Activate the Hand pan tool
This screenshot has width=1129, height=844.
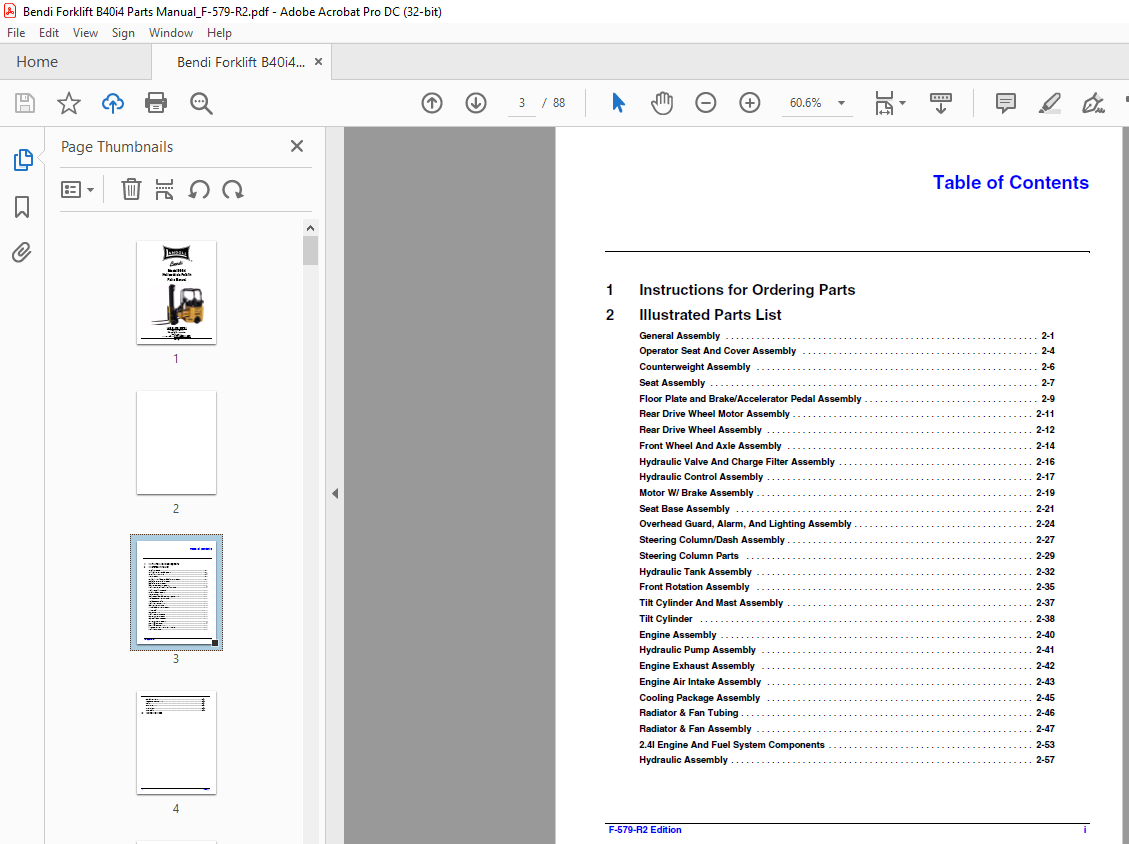[662, 103]
